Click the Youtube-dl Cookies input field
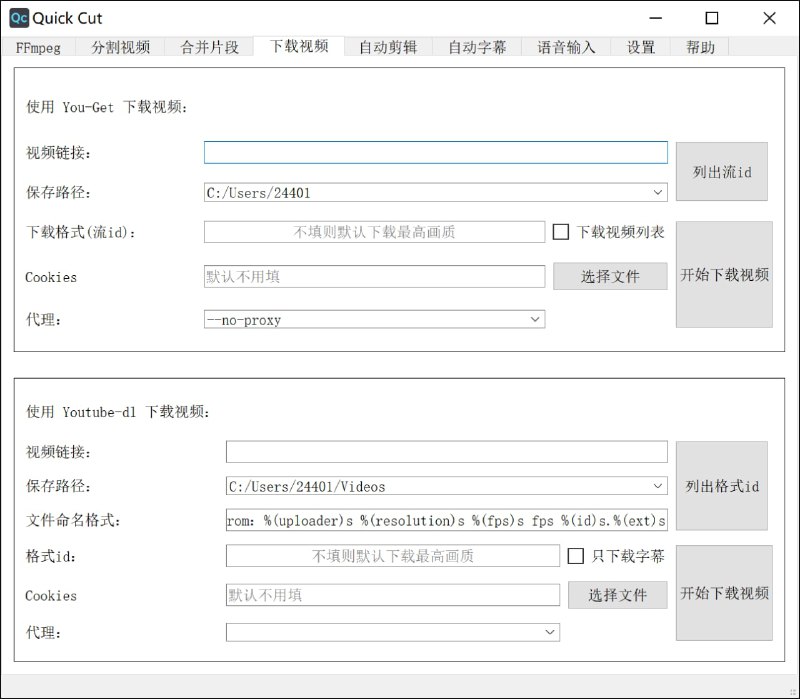Screen dimensions: 800x699 click(x=393, y=595)
